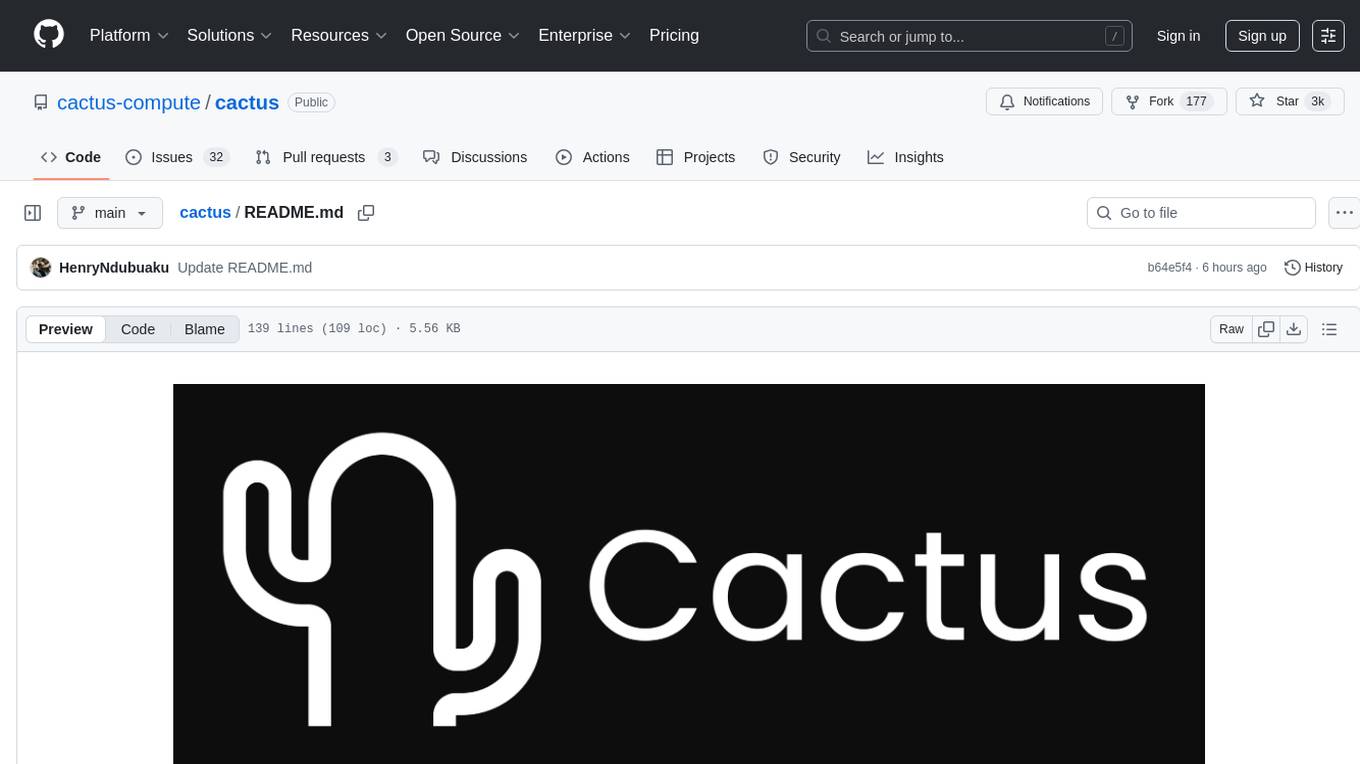The image size is (1360, 764).
Task: Open the fork count 177
Action: (x=1196, y=102)
